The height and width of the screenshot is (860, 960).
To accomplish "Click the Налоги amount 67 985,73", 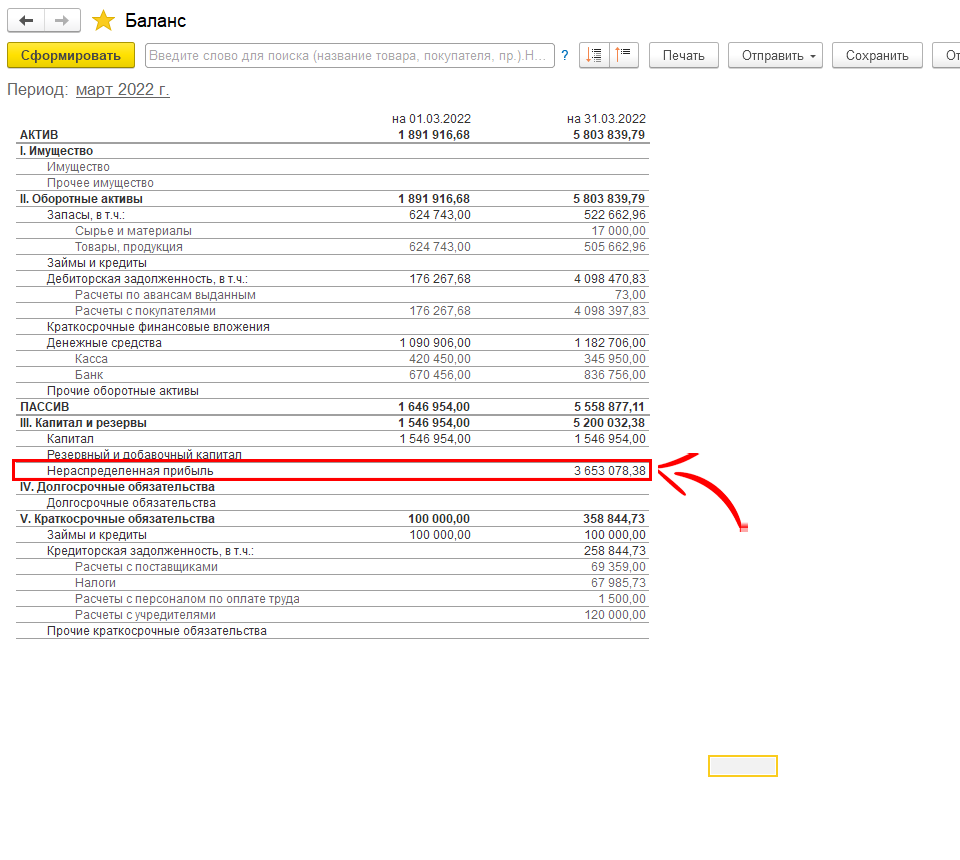I will click(x=618, y=583).
